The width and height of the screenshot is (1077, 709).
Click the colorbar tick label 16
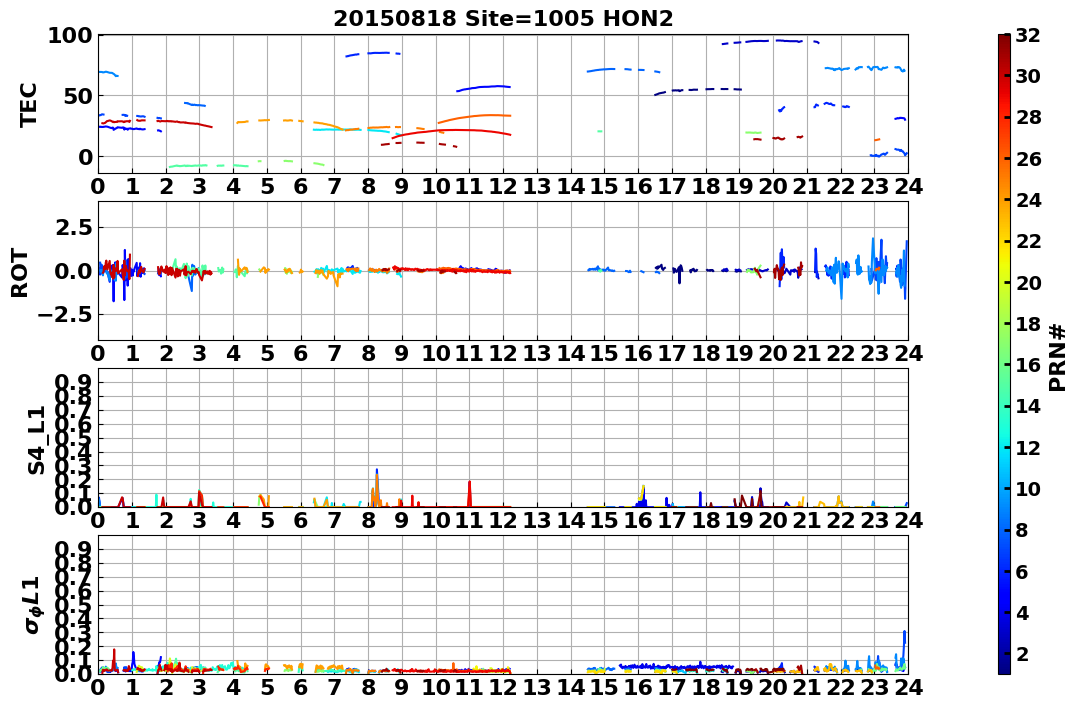[x=1028, y=365]
